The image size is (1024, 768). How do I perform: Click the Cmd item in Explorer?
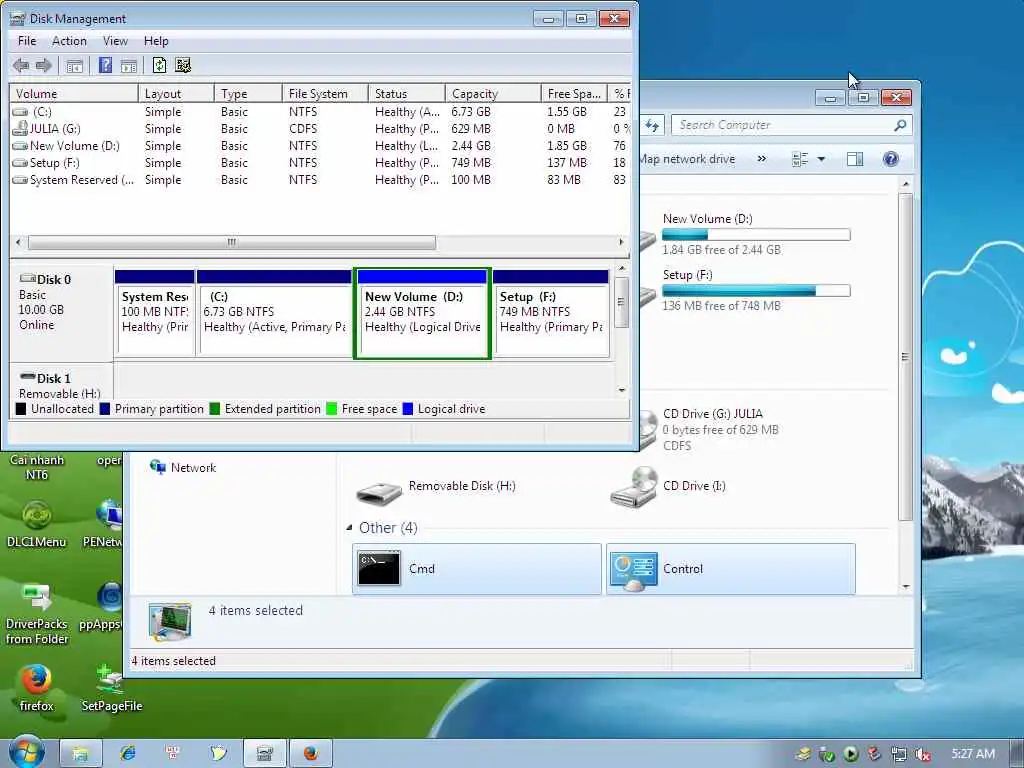(477, 569)
